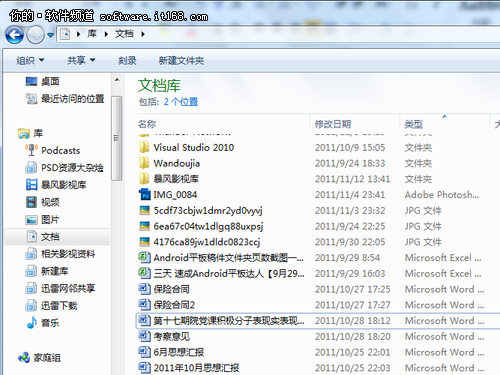Screen dimensions: 500x375
Task: Sort by 修改日期 column header
Action: point(333,124)
